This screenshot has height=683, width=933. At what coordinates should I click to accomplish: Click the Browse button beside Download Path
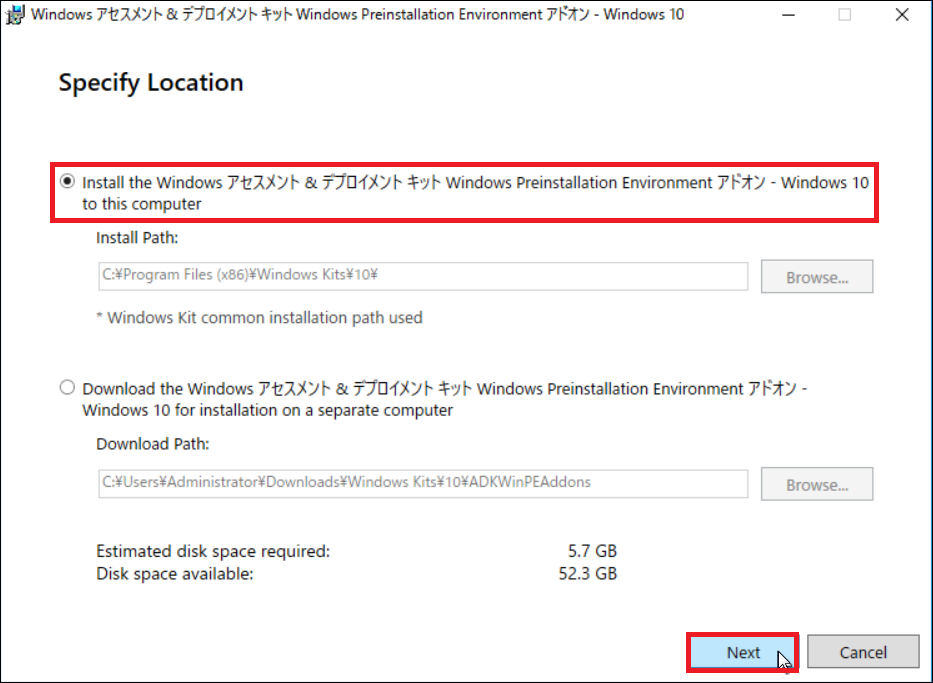click(x=817, y=484)
